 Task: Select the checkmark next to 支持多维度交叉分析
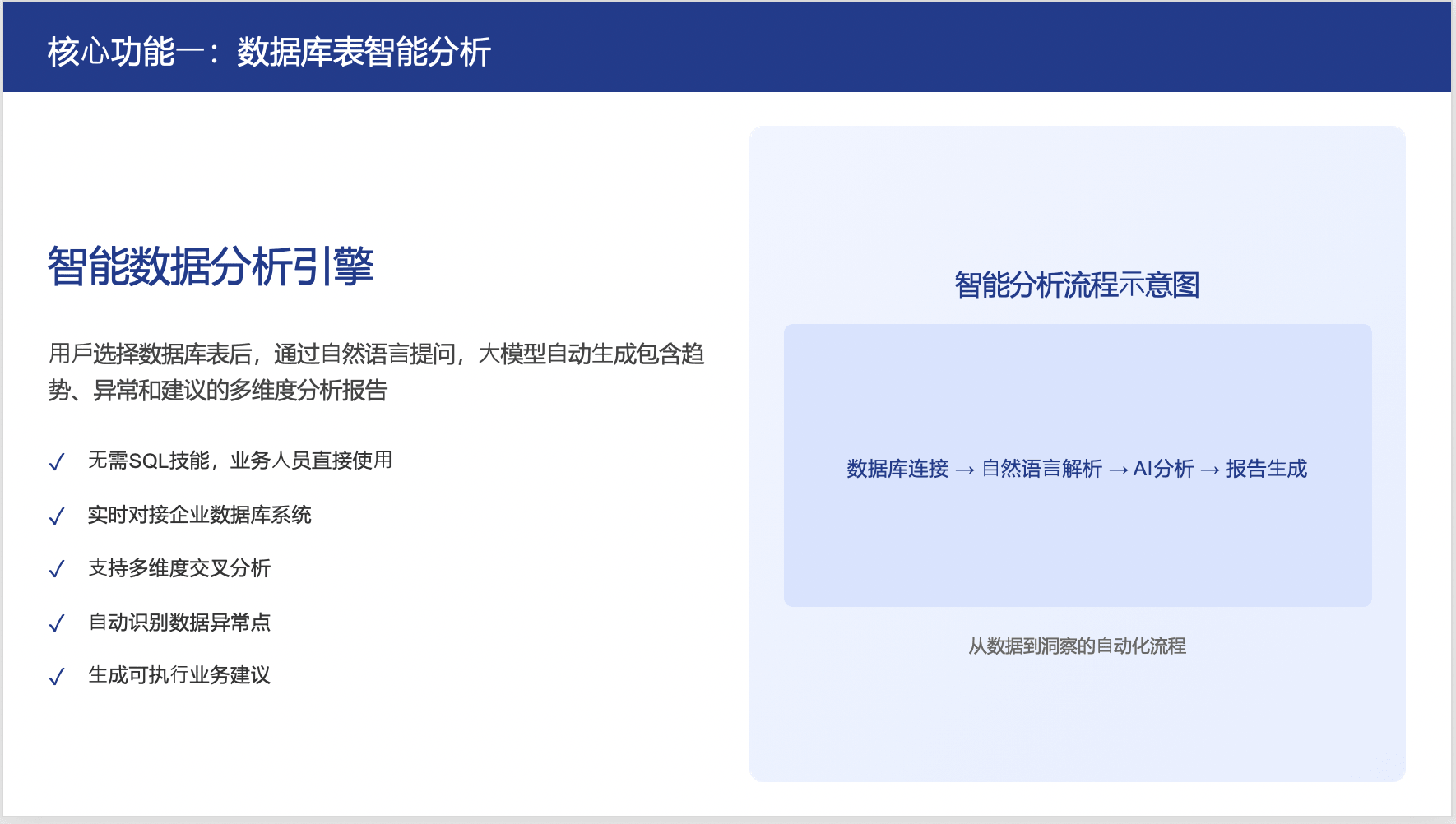57,569
